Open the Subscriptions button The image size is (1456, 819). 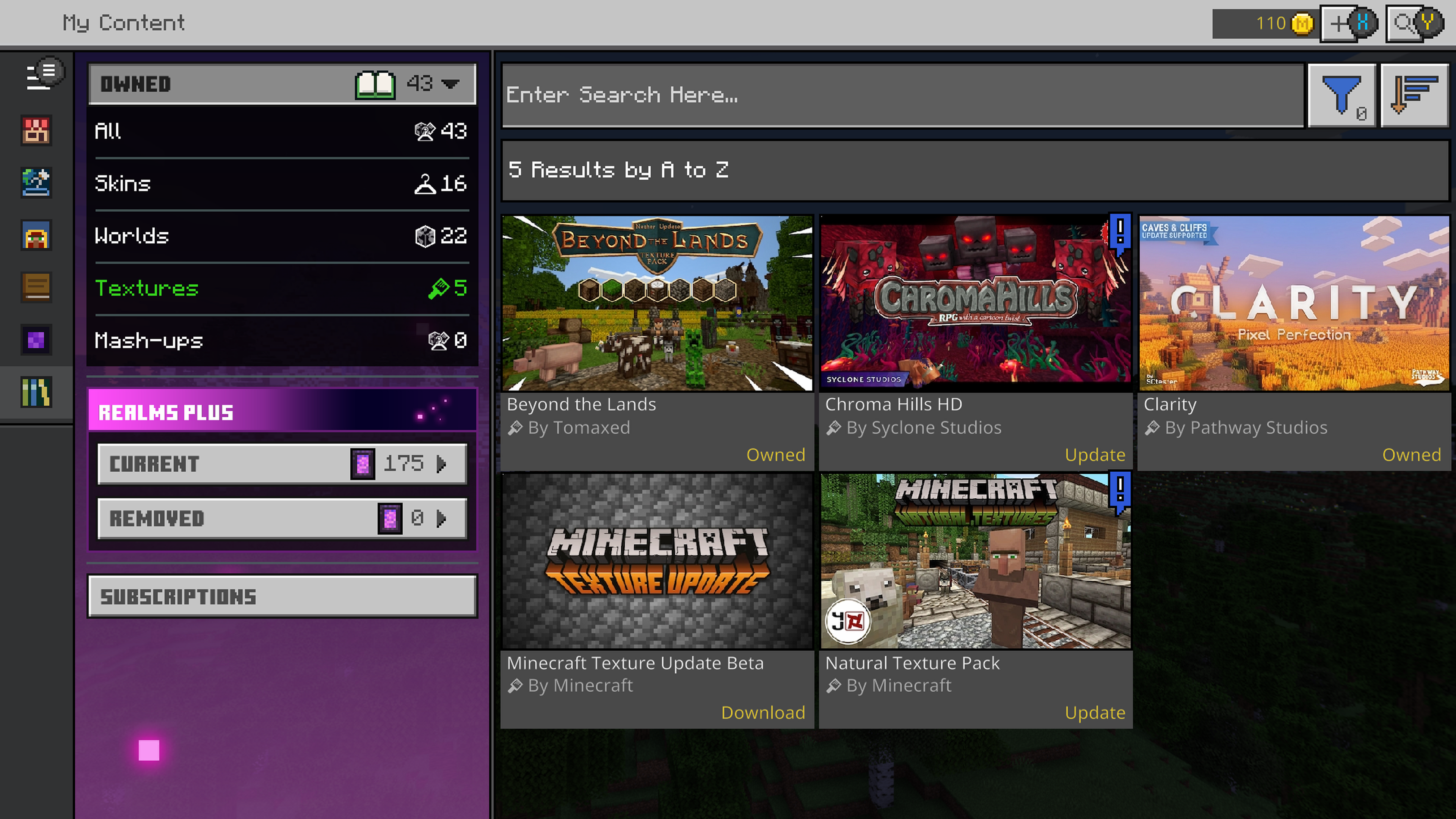tap(282, 596)
